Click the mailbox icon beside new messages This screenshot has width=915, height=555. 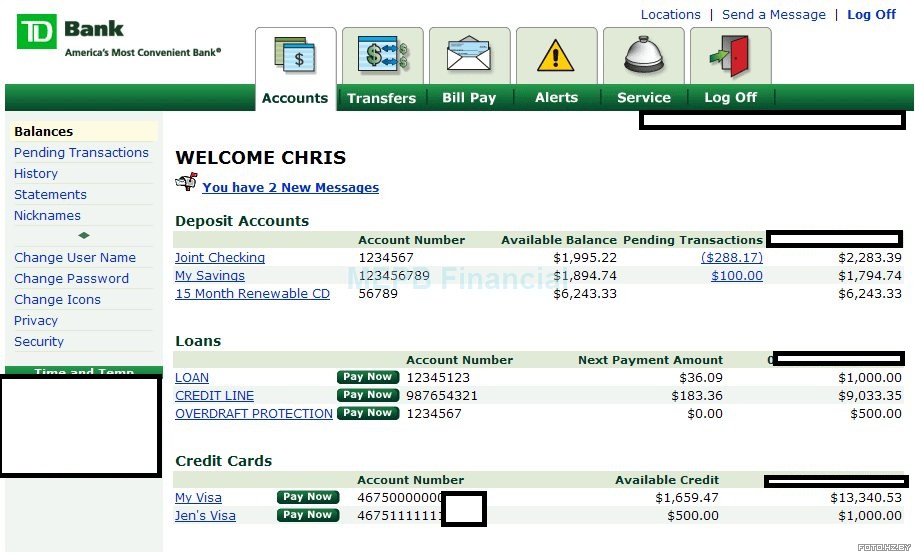tap(186, 182)
